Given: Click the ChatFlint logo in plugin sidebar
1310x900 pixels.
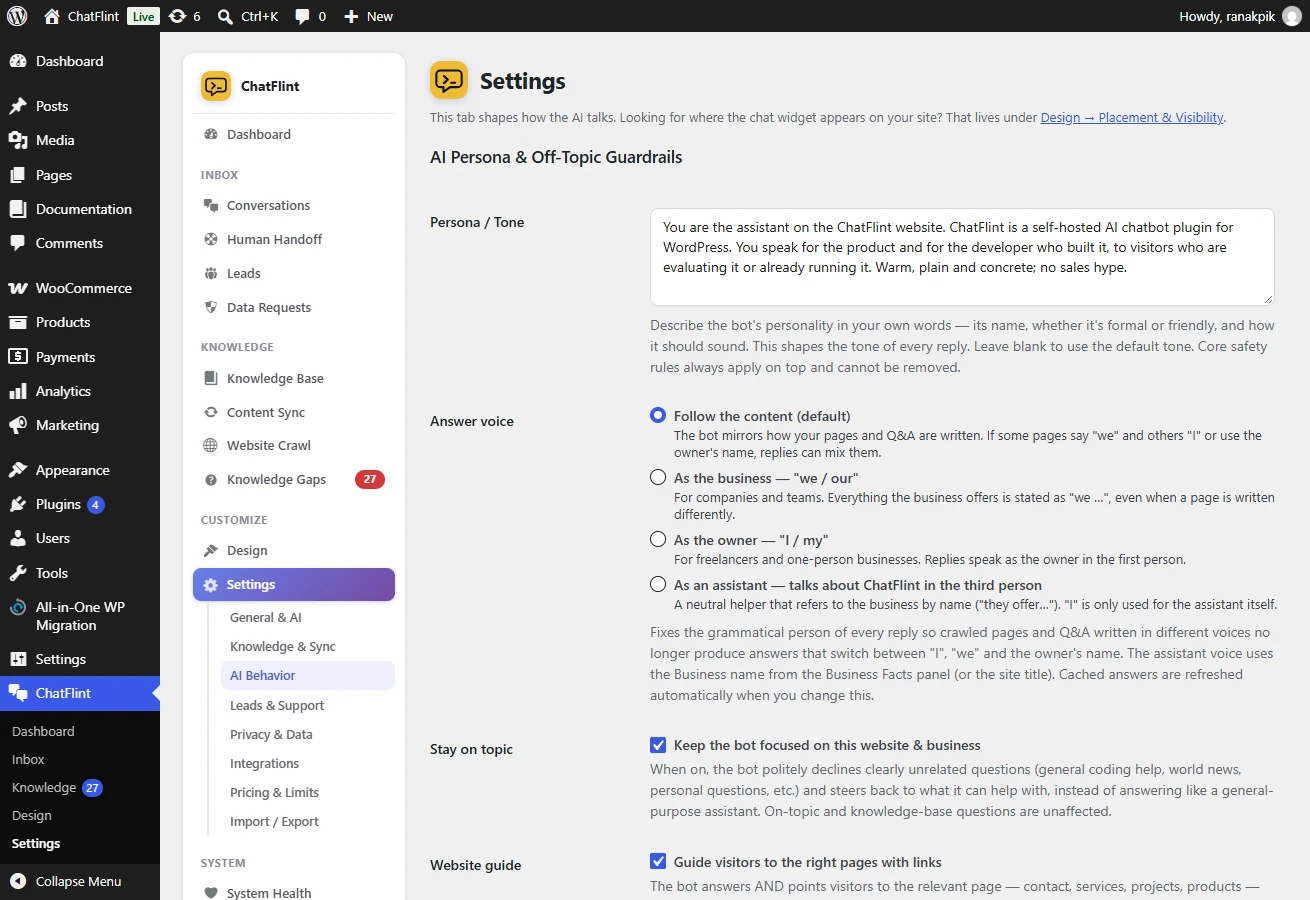Looking at the screenshot, I should click(x=216, y=86).
